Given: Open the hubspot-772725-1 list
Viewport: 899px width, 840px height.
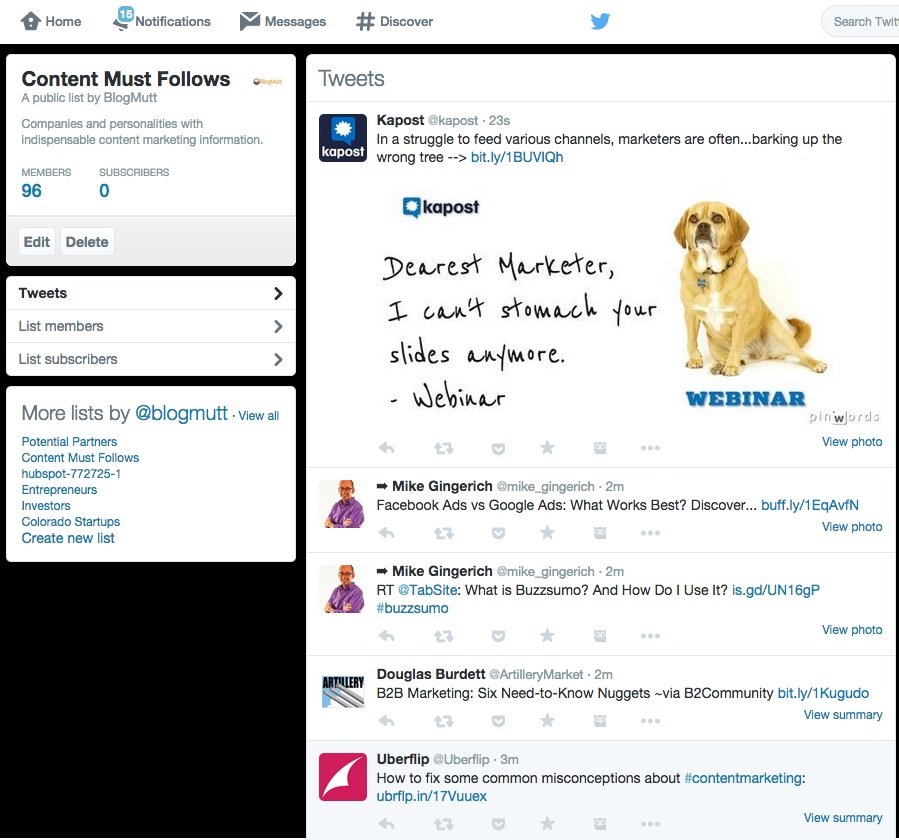Looking at the screenshot, I should (71, 474).
